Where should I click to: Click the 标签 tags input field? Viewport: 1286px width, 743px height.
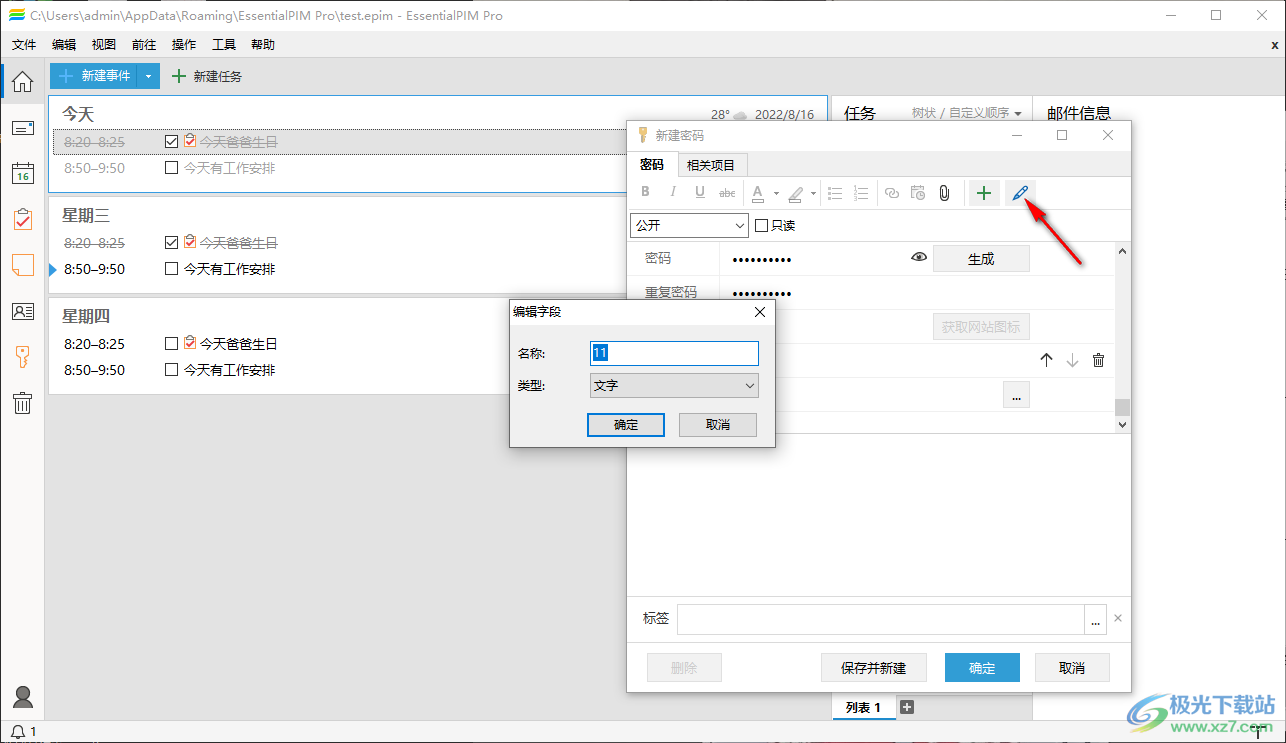(881, 619)
